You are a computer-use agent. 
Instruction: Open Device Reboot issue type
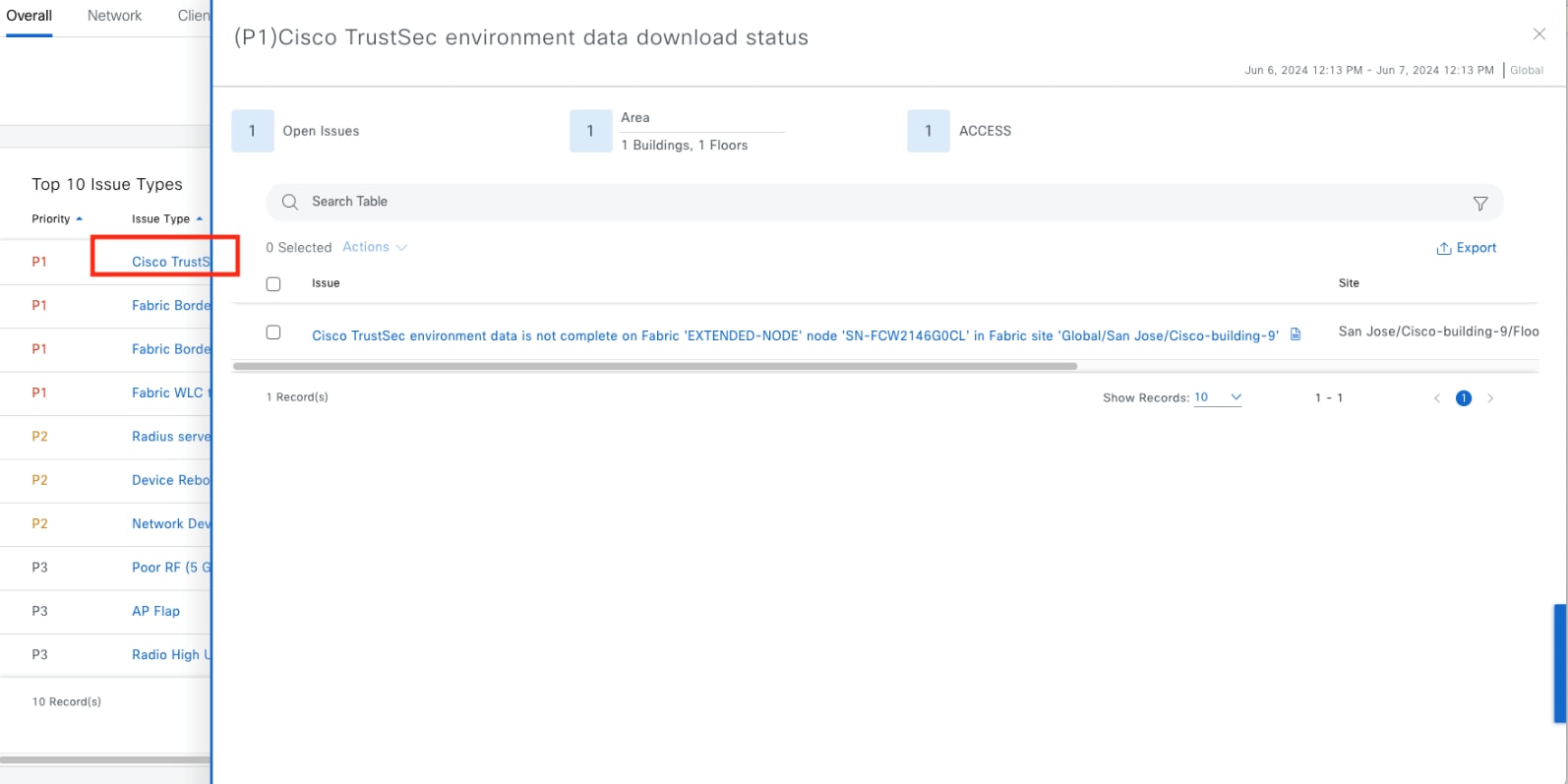[171, 480]
